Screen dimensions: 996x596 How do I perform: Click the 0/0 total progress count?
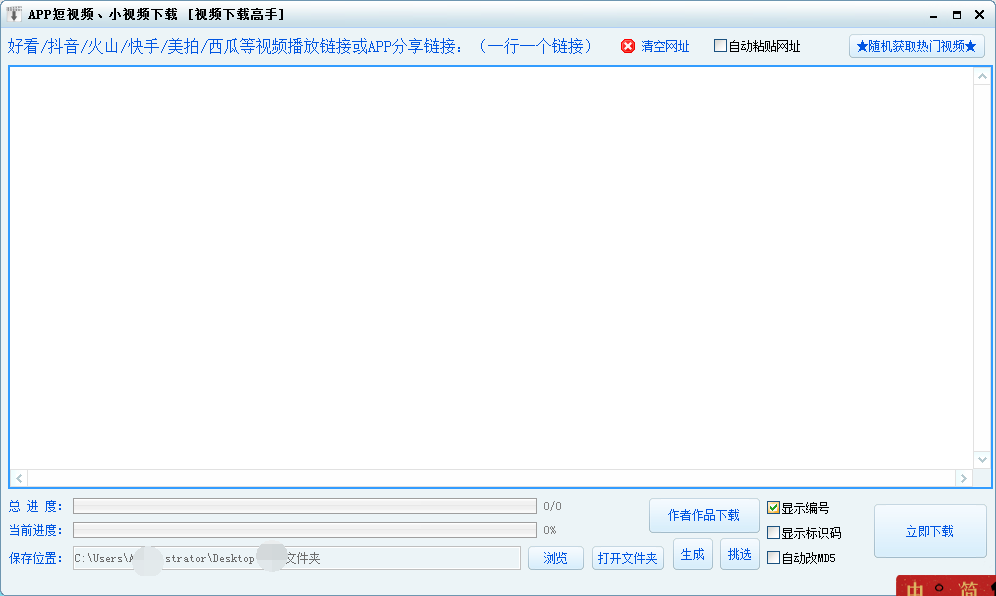click(x=552, y=506)
